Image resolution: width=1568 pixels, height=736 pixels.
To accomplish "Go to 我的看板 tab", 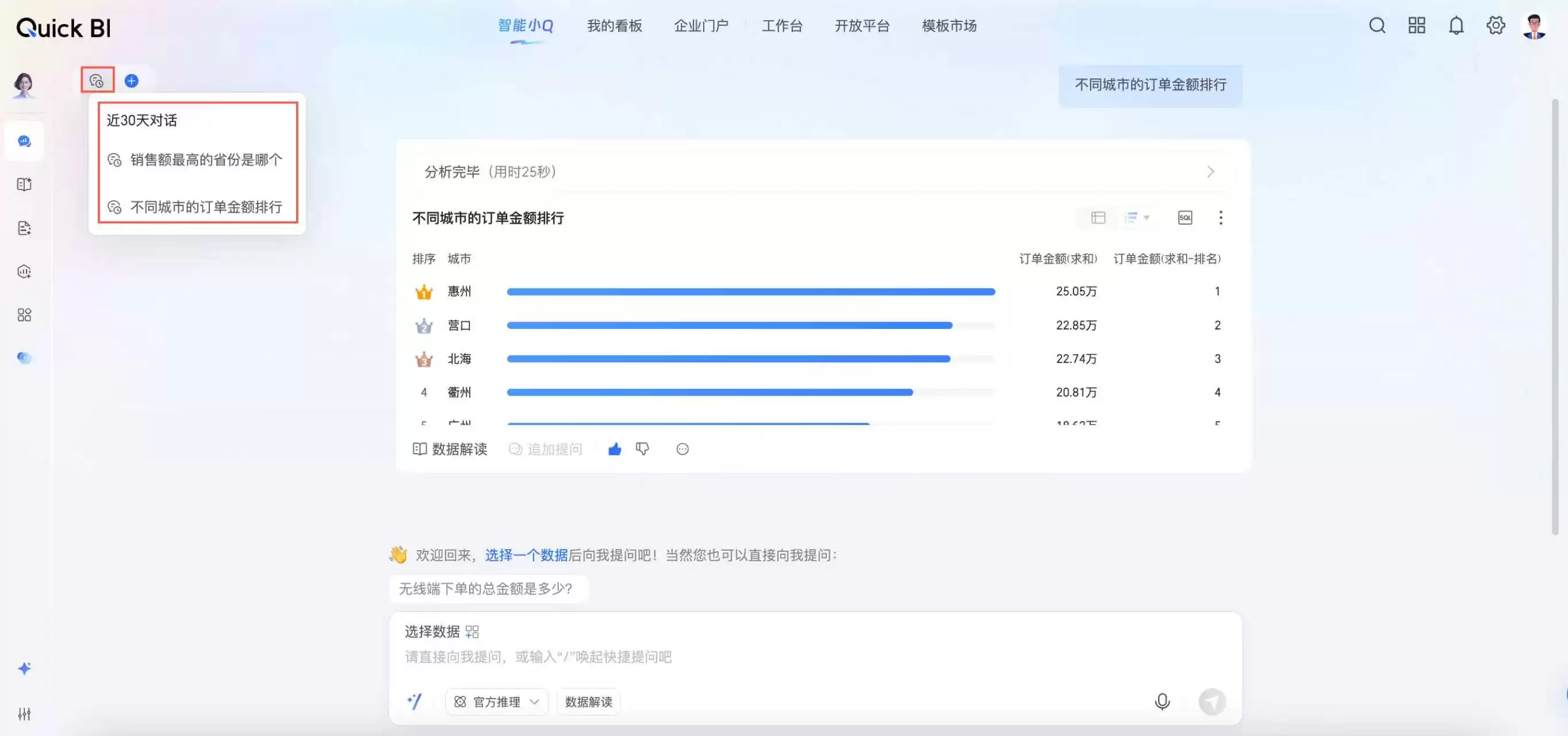I will [x=615, y=25].
